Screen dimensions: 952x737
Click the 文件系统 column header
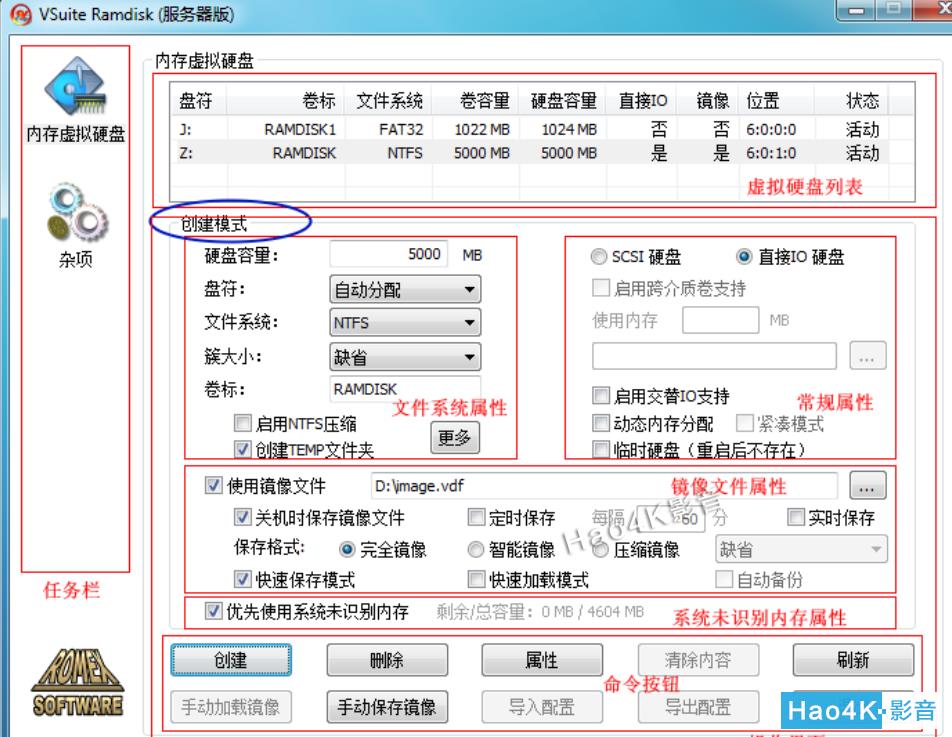point(389,100)
